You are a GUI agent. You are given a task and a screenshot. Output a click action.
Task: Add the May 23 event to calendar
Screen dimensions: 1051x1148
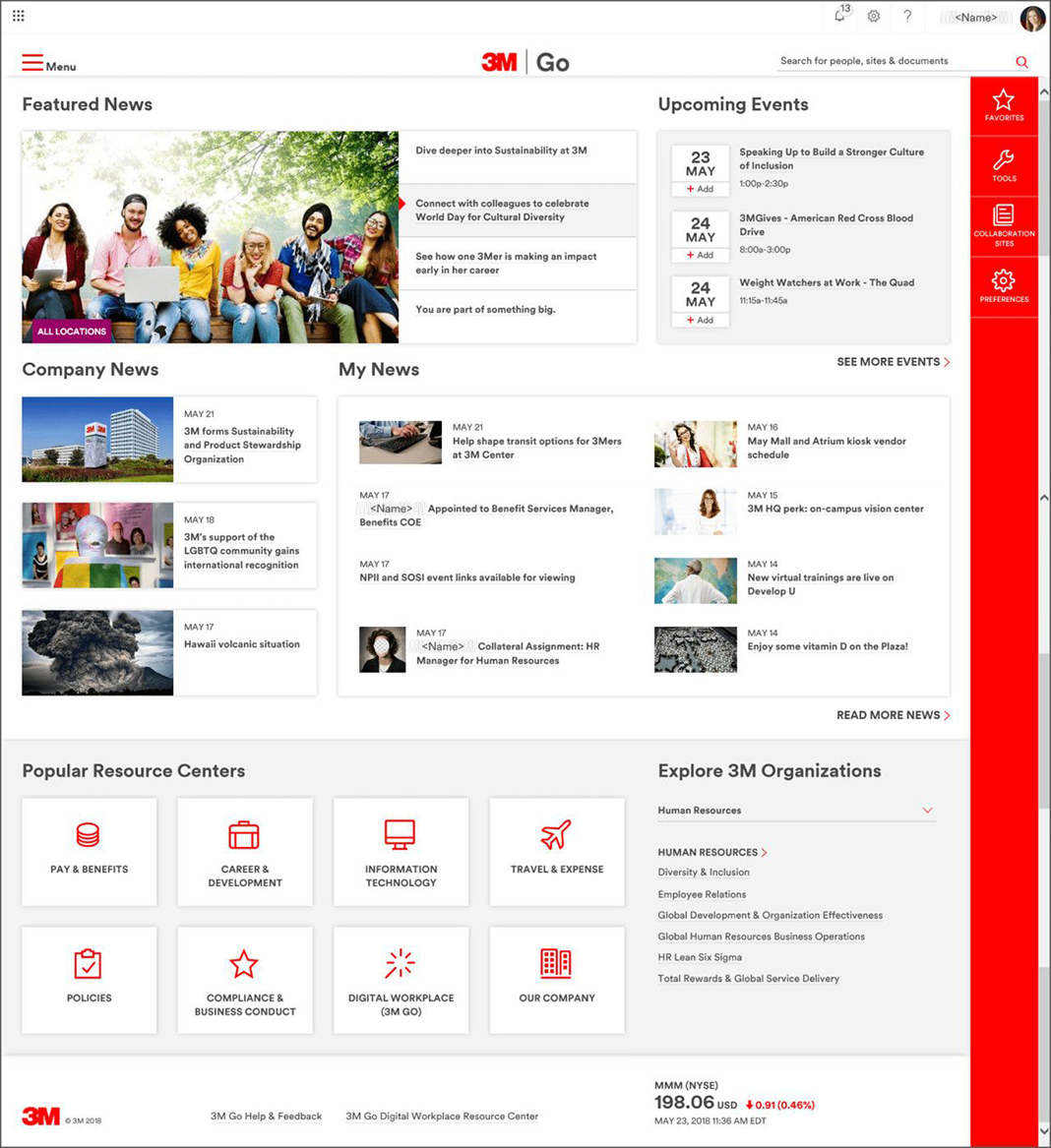point(701,189)
